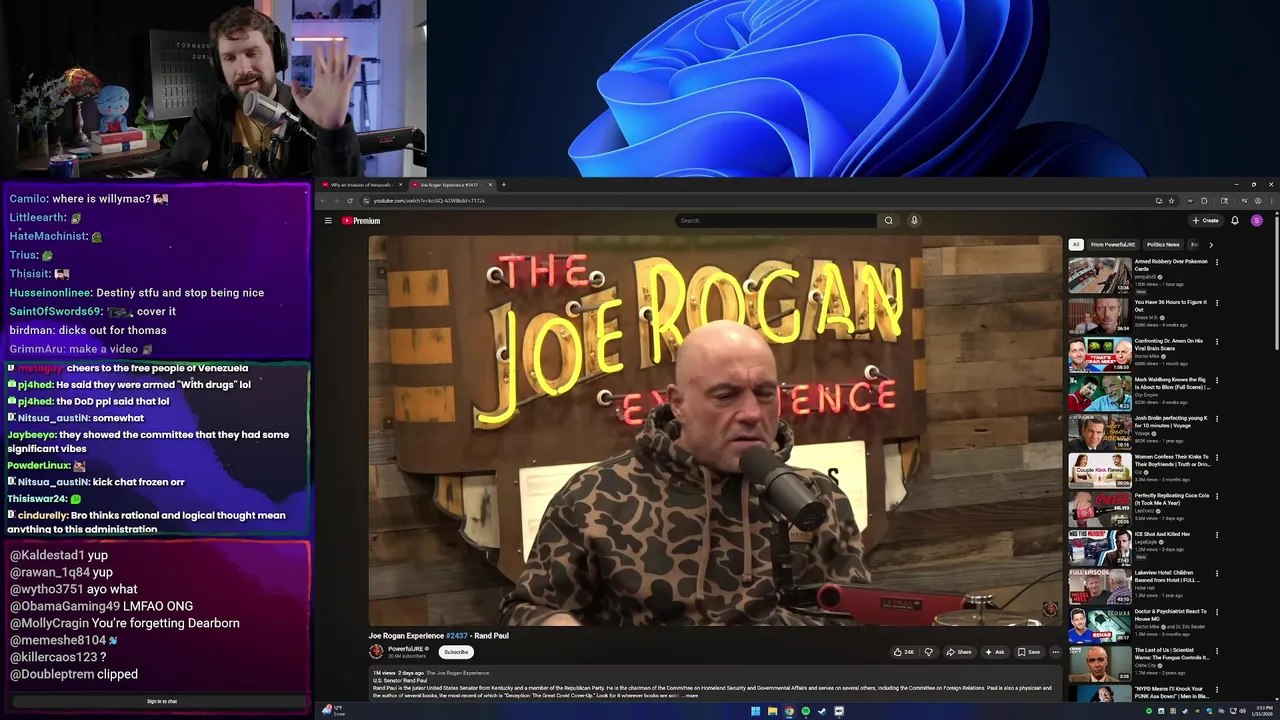Start voice search with the microphone icon
The image size is (1280, 720).
click(914, 220)
